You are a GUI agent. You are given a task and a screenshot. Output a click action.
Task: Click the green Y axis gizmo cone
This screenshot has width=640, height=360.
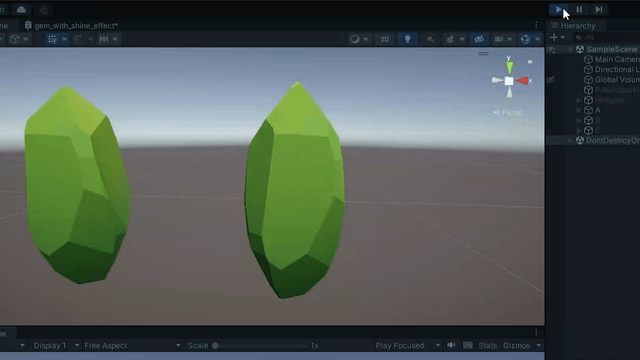click(509, 67)
